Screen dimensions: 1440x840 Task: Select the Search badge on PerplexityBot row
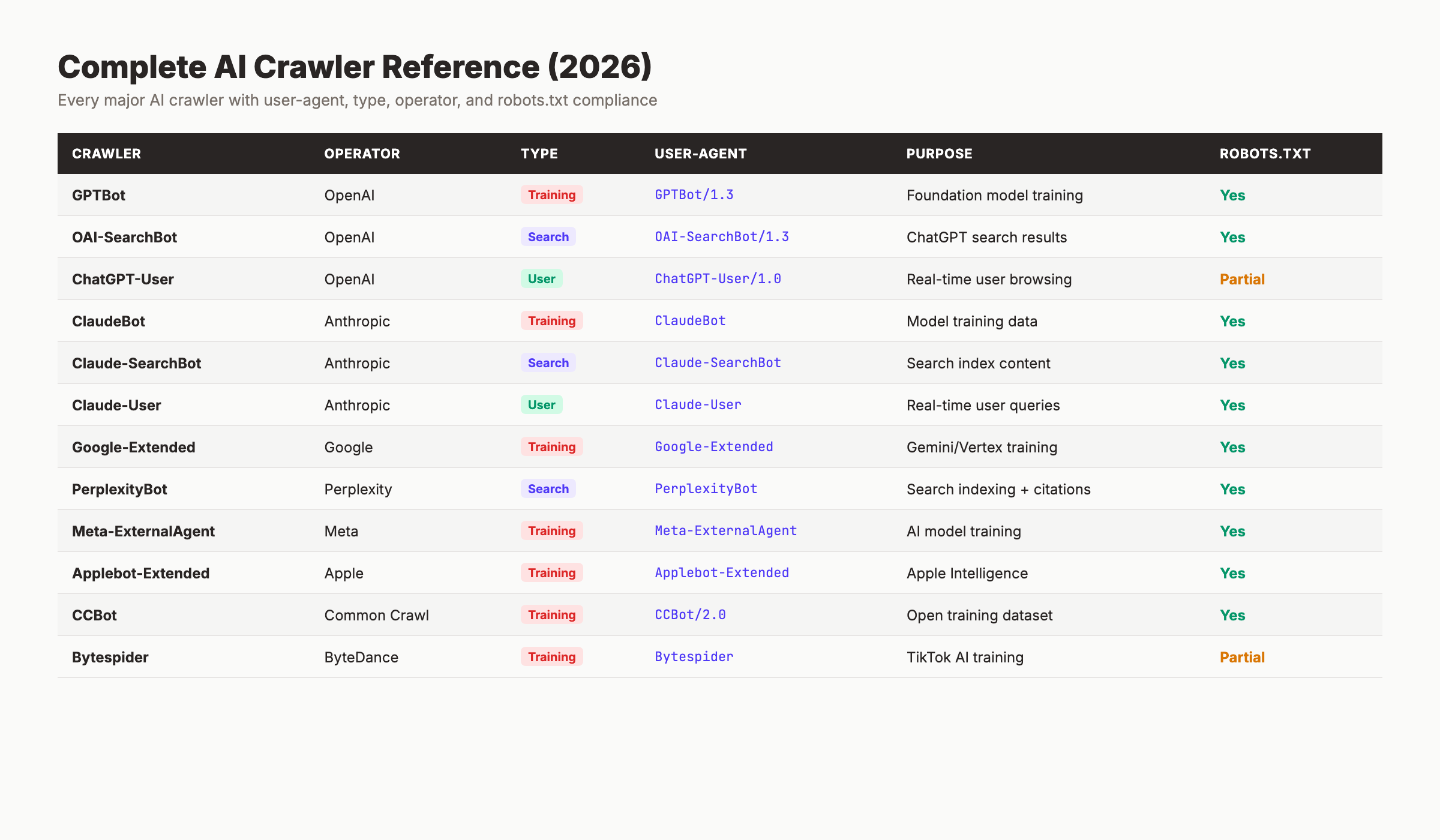click(x=548, y=488)
